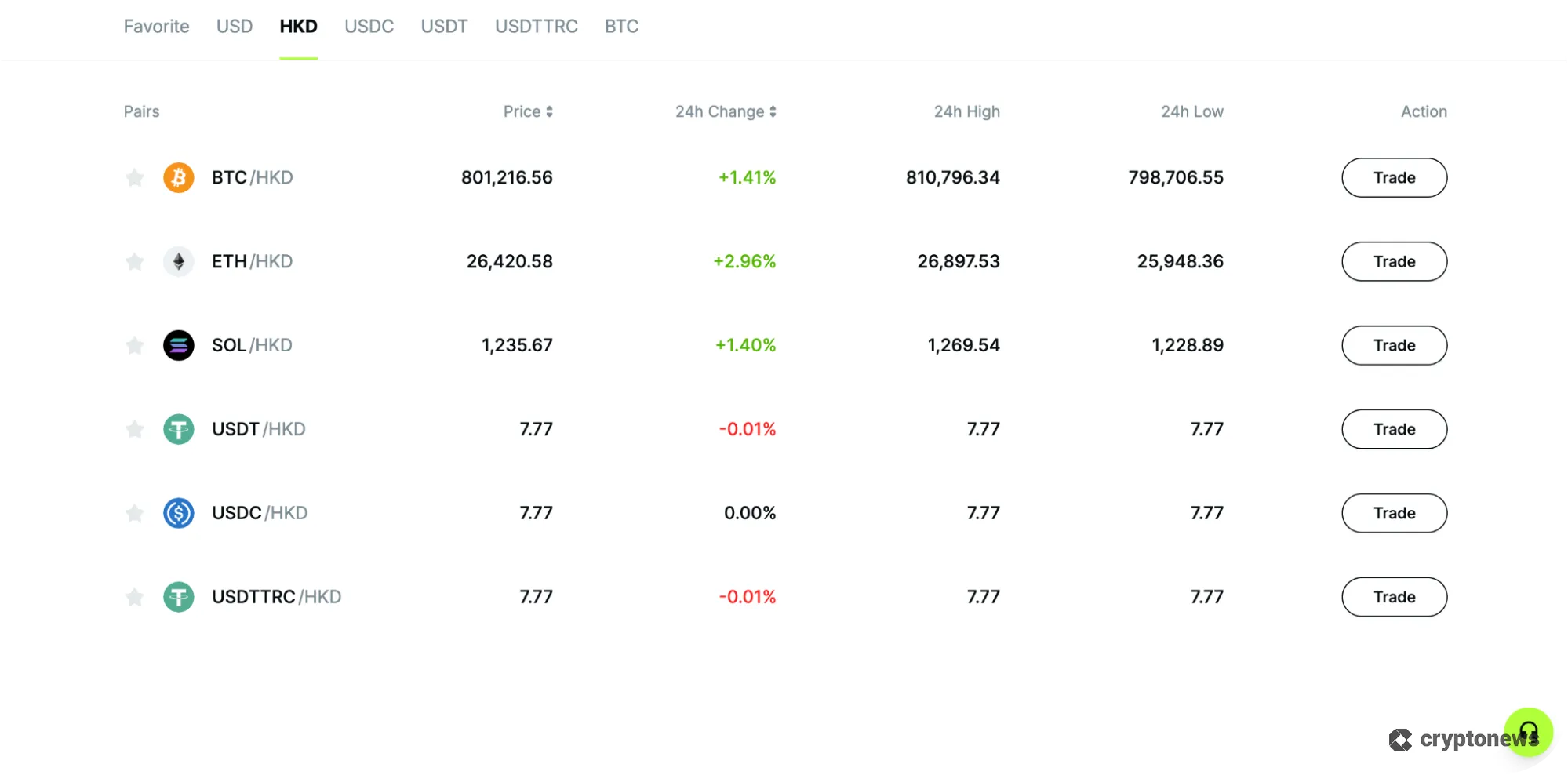Select the USDTTRC/HKD pair label
The image size is (1568, 775).
tap(276, 597)
